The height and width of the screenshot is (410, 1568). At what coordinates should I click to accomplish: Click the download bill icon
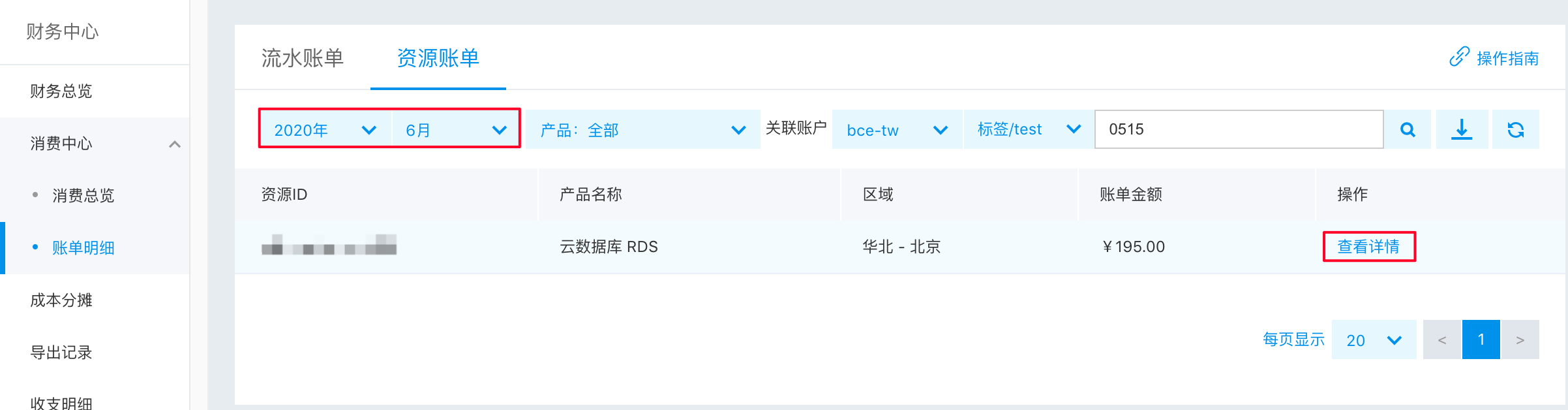1462,129
